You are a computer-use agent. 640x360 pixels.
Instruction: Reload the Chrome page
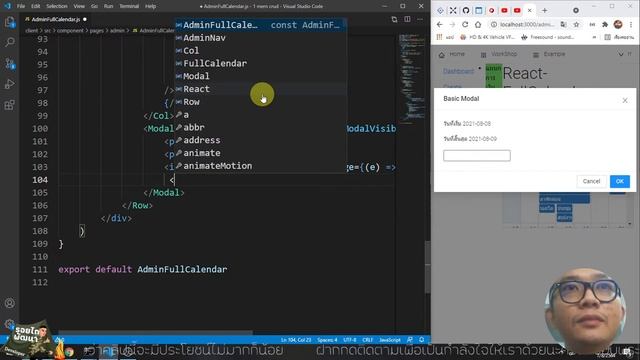pyautogui.click(x=465, y=24)
